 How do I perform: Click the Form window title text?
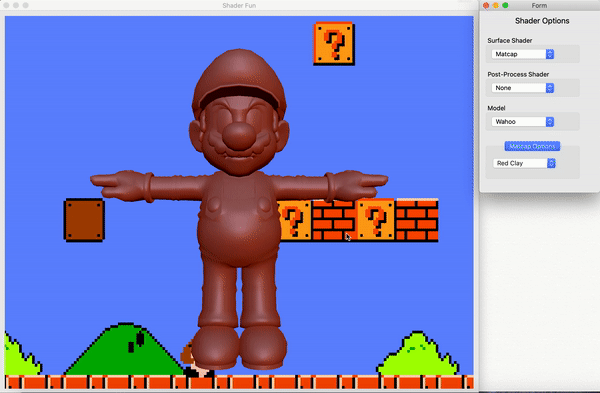pos(539,5)
